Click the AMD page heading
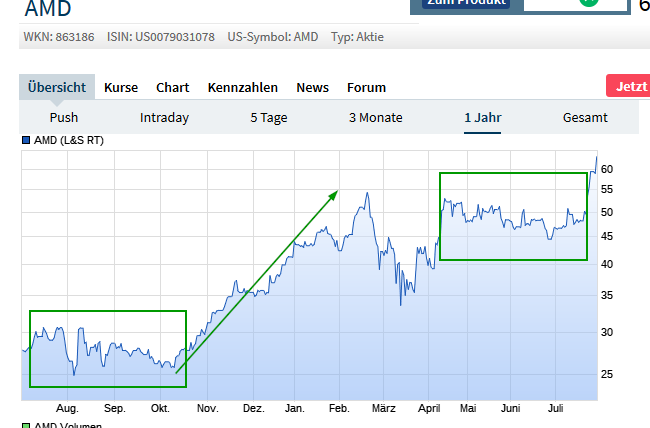Viewport: 650px width, 428px height. pos(48,8)
